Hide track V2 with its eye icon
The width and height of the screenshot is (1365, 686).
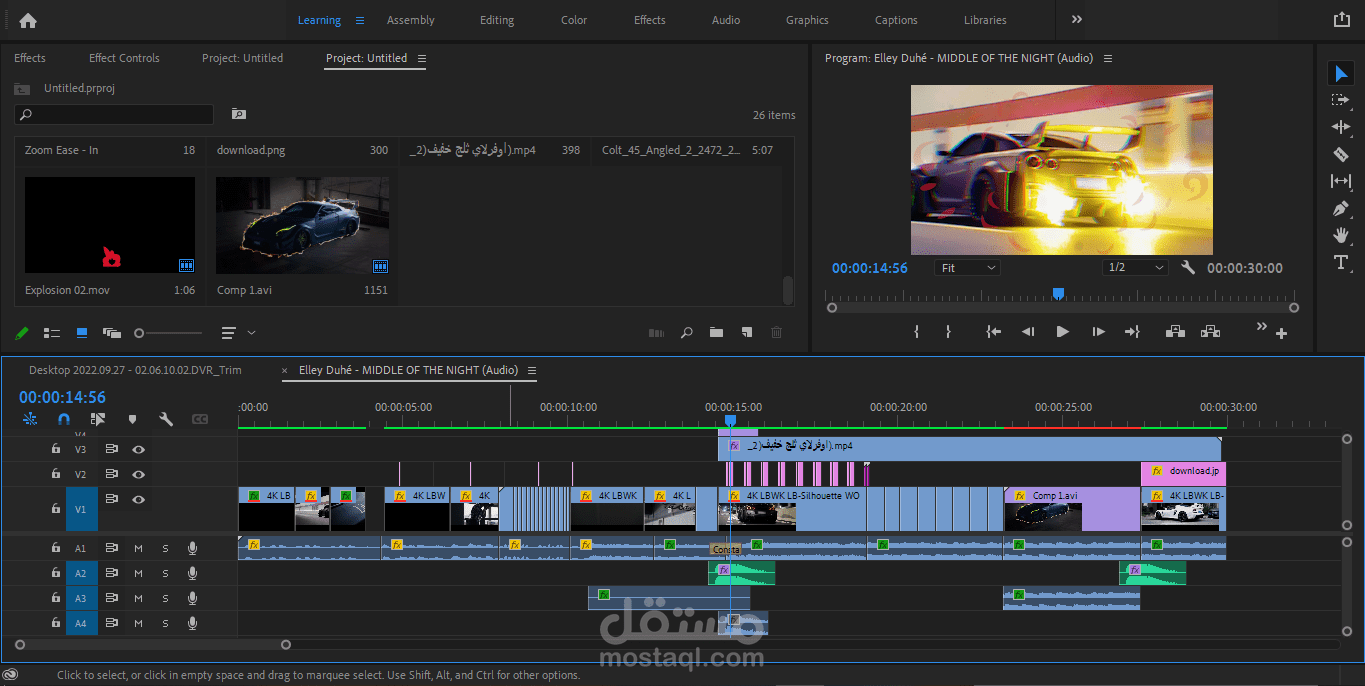click(139, 475)
